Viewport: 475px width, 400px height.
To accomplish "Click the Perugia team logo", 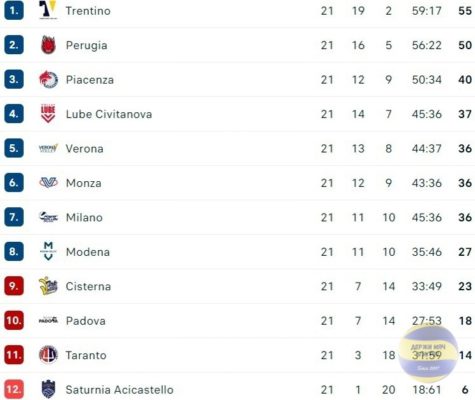I will 48,45.
